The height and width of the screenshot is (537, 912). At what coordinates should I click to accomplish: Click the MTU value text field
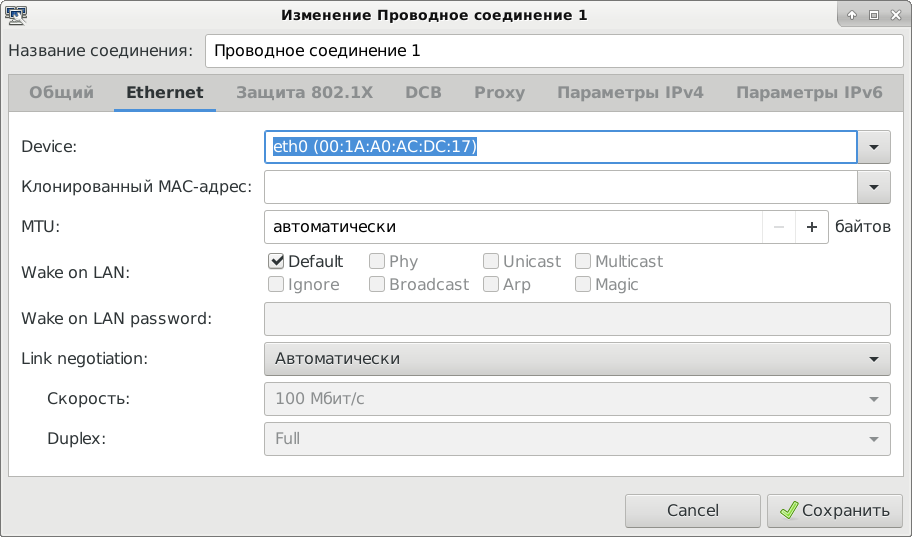click(x=512, y=227)
